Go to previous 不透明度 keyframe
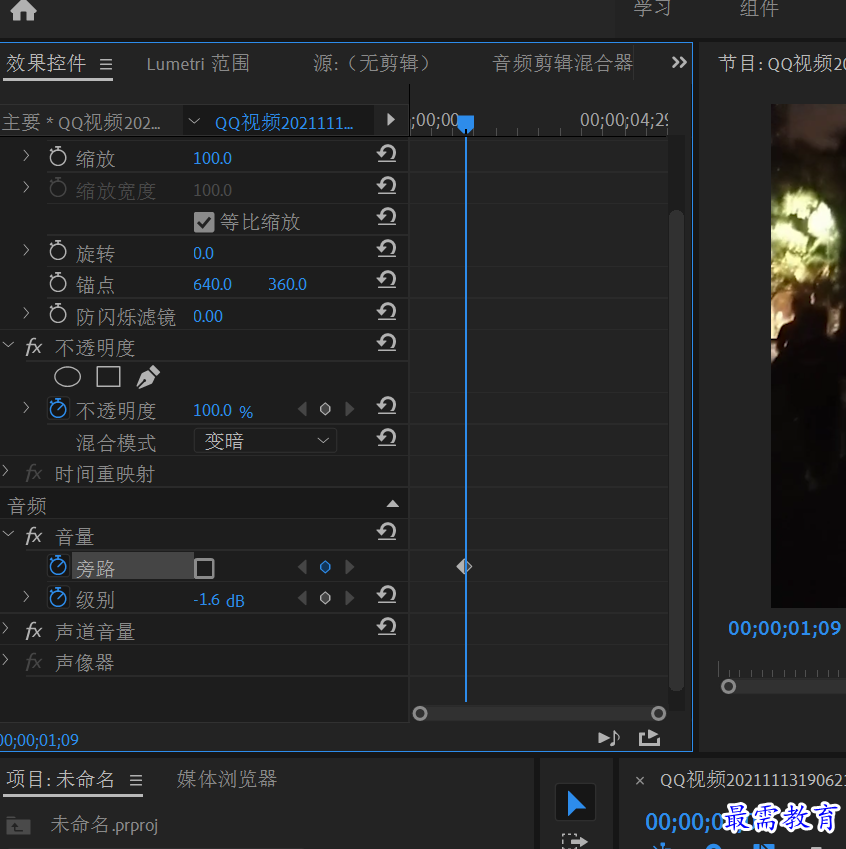The height and width of the screenshot is (849, 846). [x=302, y=409]
